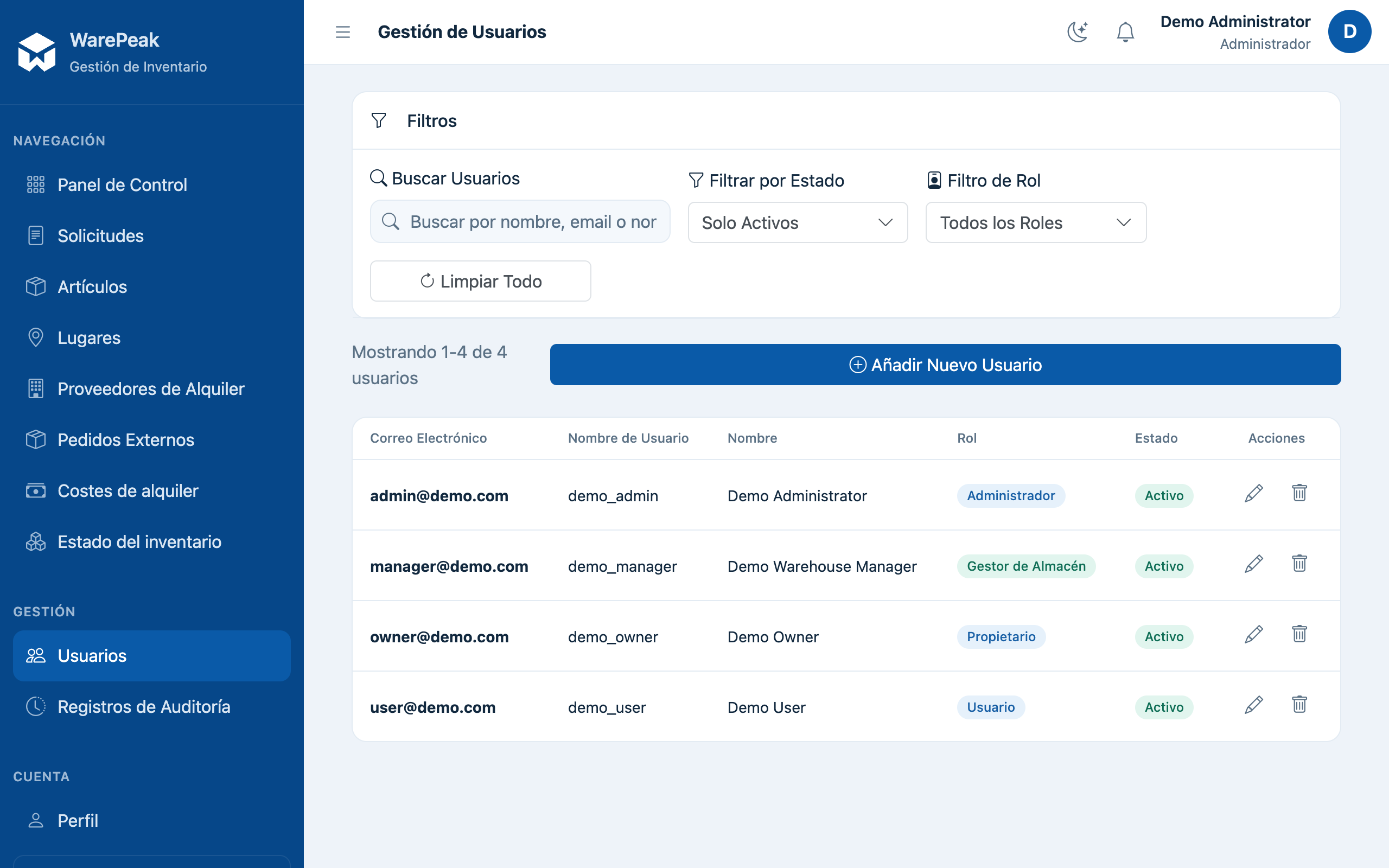
Task: Click the Rol column header
Action: (x=966, y=438)
